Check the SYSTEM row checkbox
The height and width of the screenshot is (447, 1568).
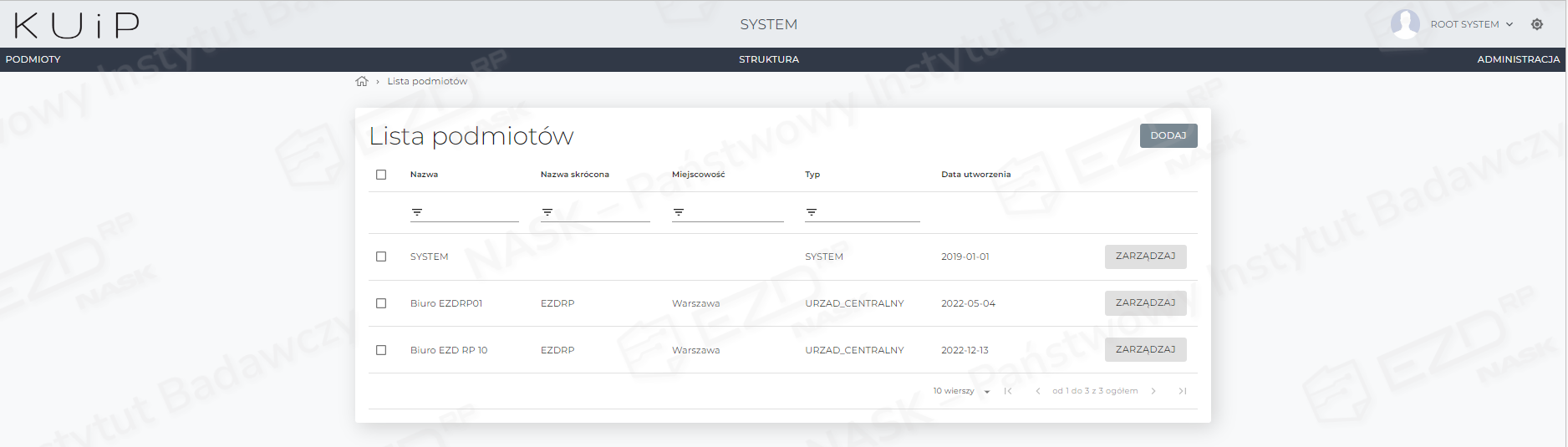(381, 257)
